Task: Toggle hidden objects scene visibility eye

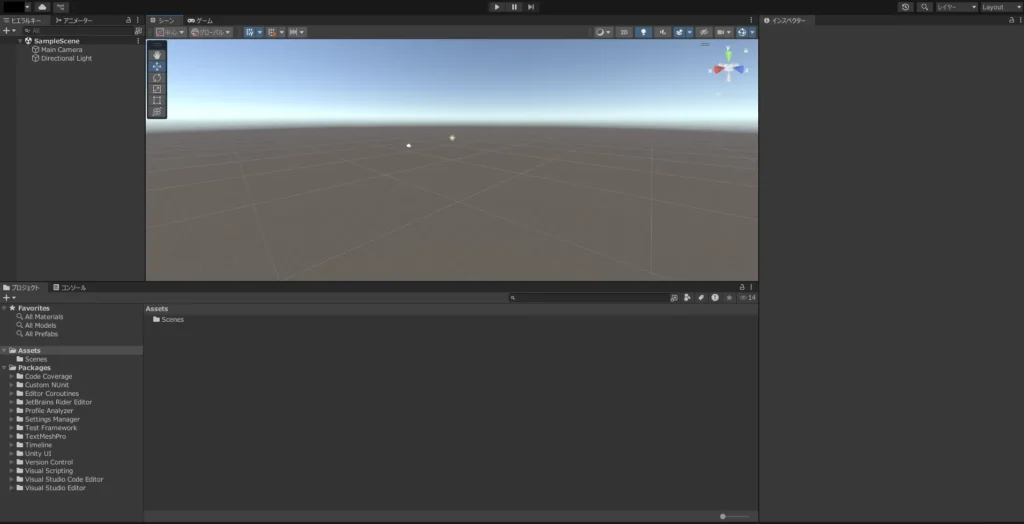Action: click(703, 32)
